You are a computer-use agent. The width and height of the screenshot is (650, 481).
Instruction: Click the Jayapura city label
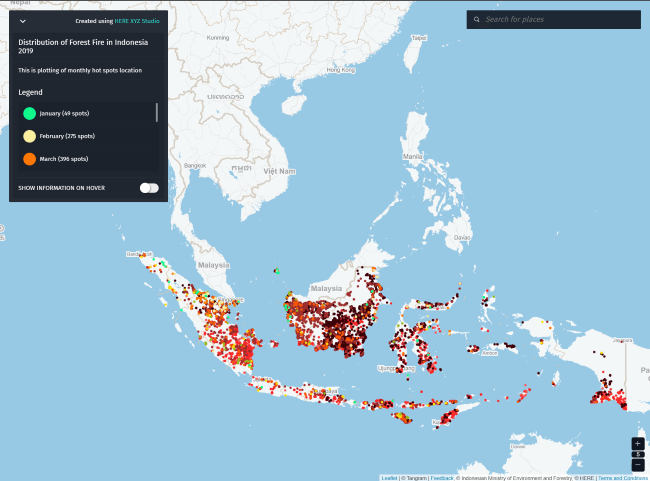(x=623, y=340)
